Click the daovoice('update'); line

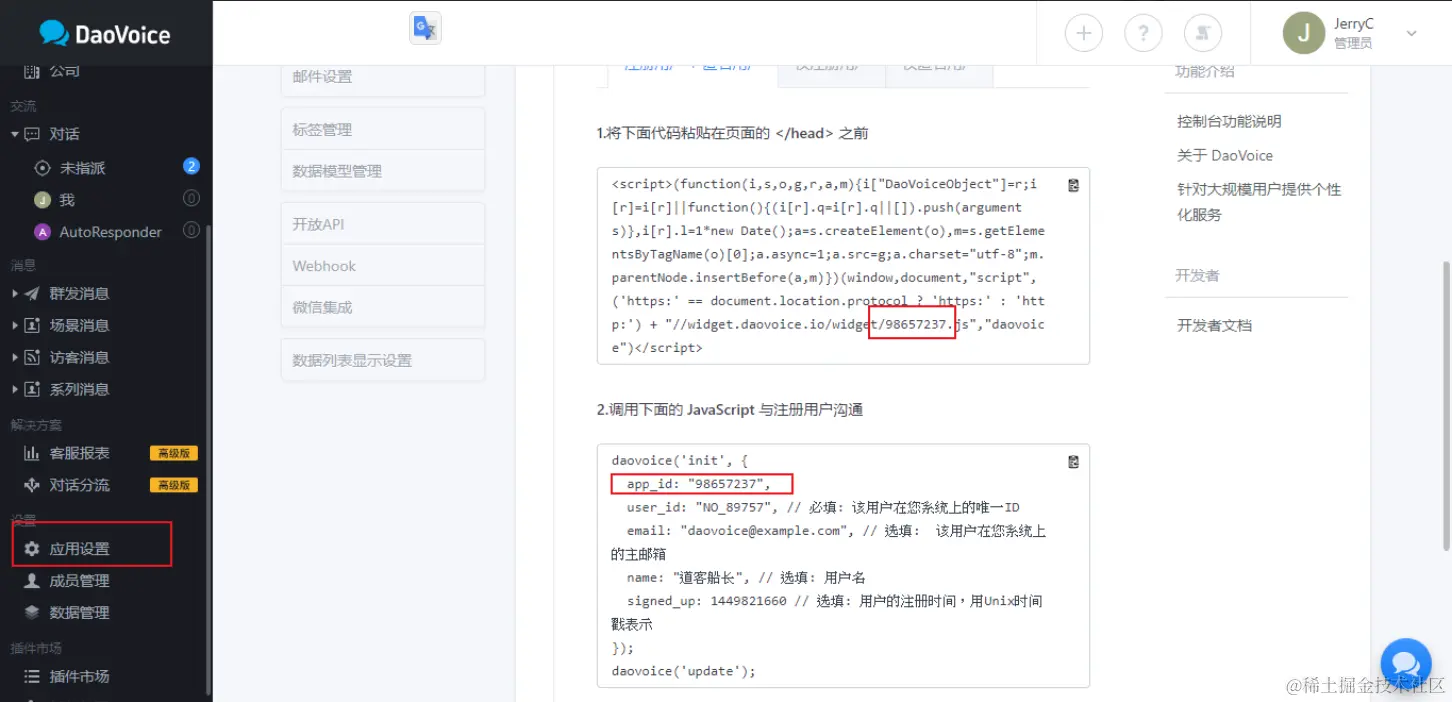(x=684, y=671)
